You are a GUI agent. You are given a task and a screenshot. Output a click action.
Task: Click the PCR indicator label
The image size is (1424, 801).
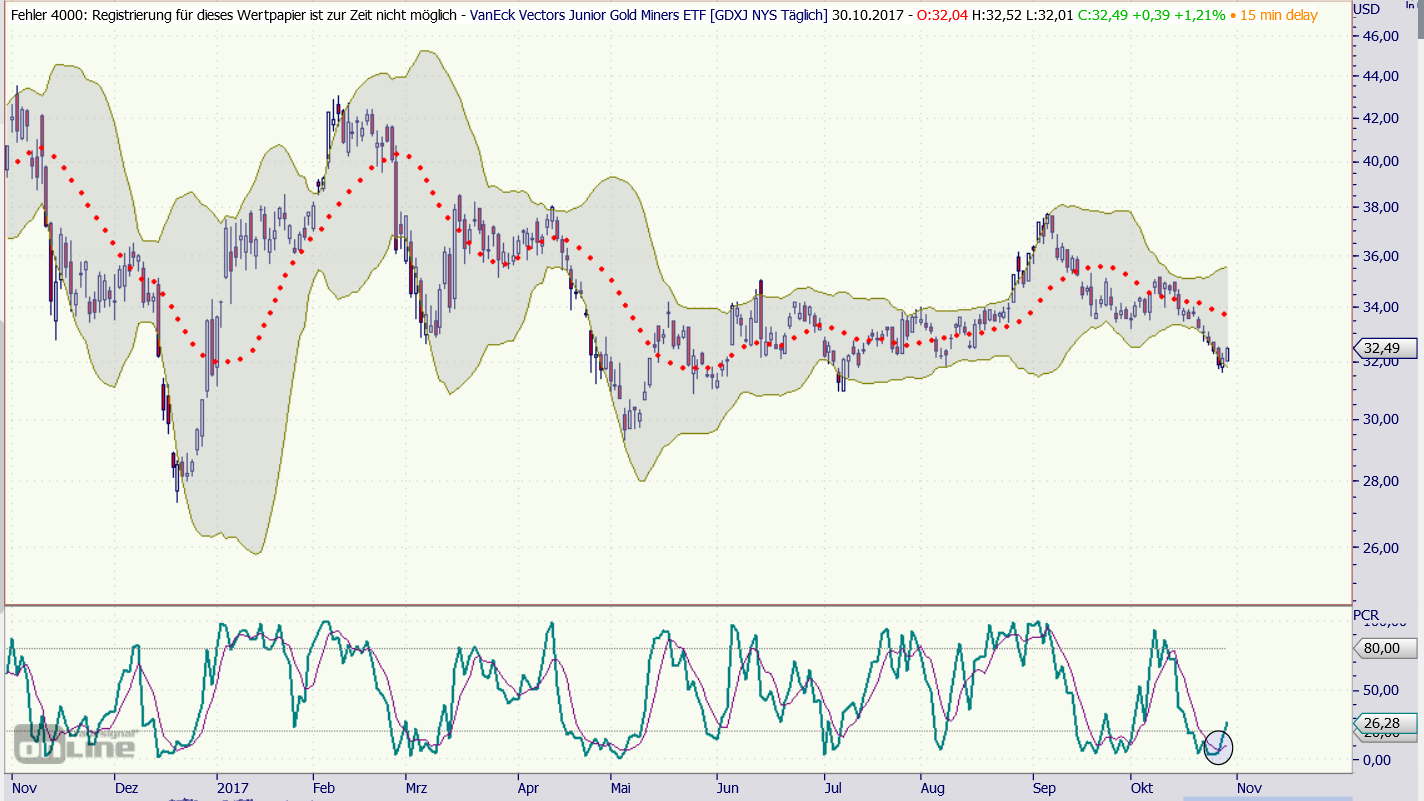pos(1366,614)
